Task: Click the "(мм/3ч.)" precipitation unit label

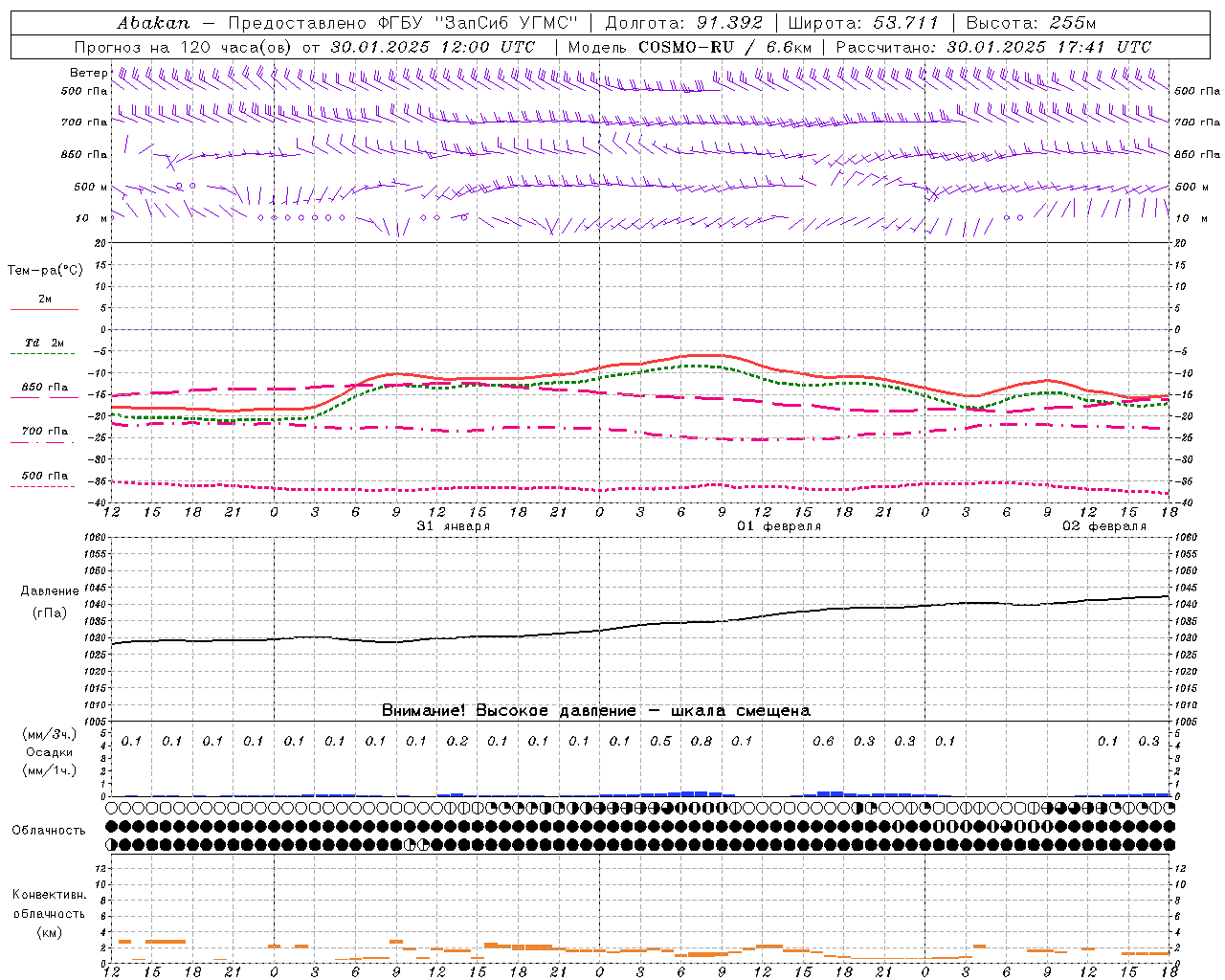Action: coord(50,735)
